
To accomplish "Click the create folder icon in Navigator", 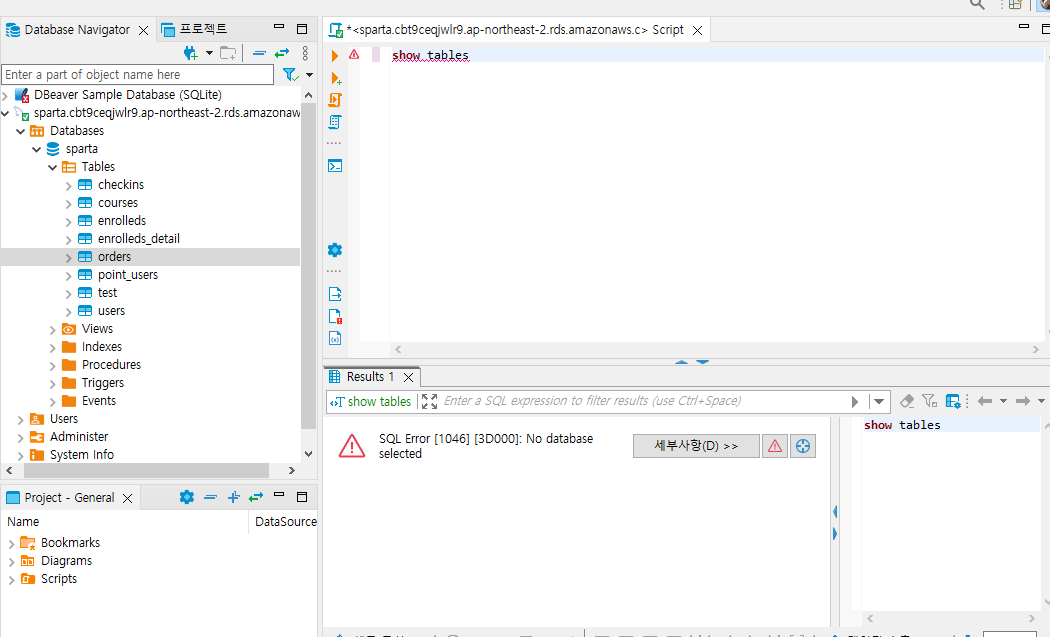I will pos(228,53).
